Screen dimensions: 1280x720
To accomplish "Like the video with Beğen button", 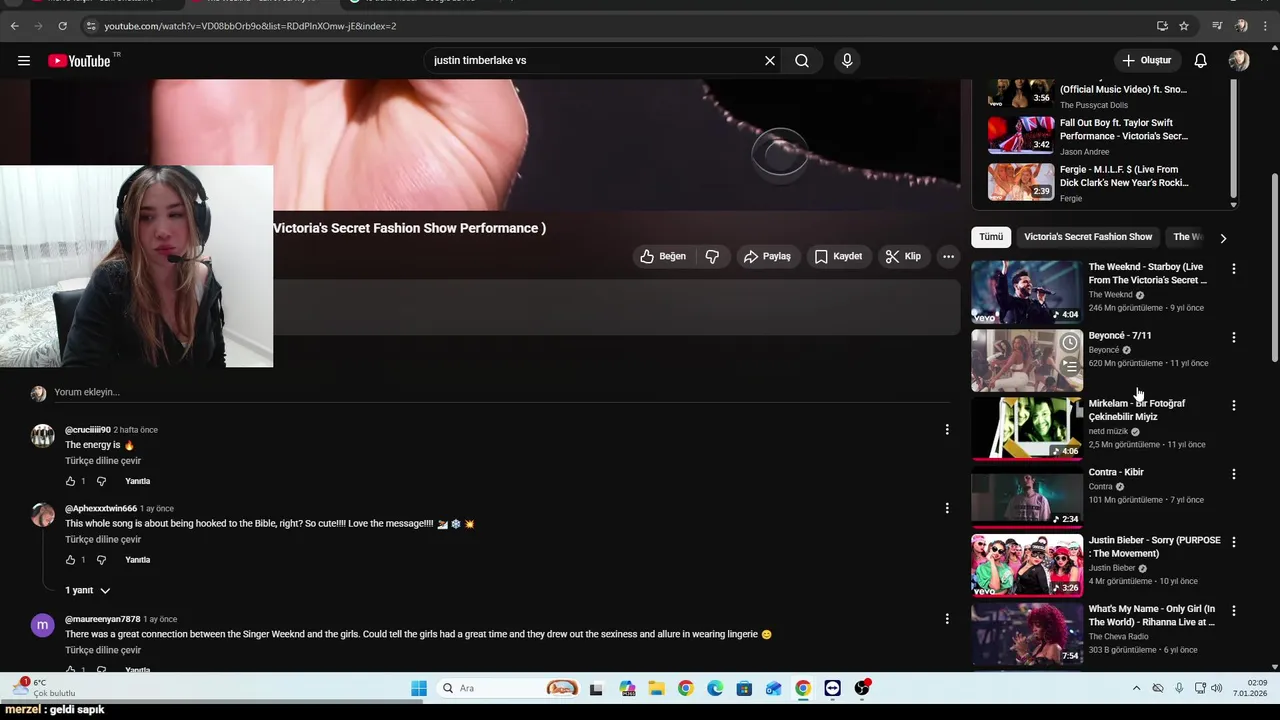I will point(664,257).
